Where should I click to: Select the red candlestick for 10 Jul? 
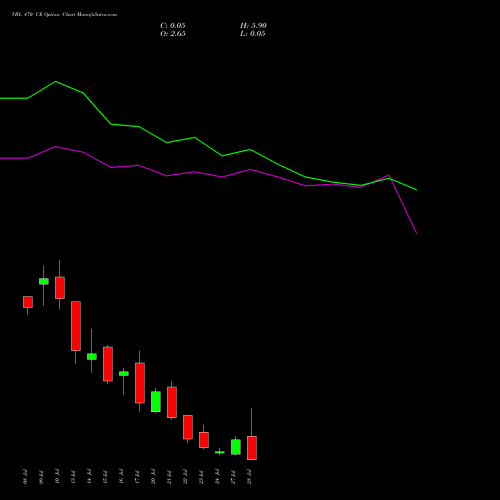point(60,288)
